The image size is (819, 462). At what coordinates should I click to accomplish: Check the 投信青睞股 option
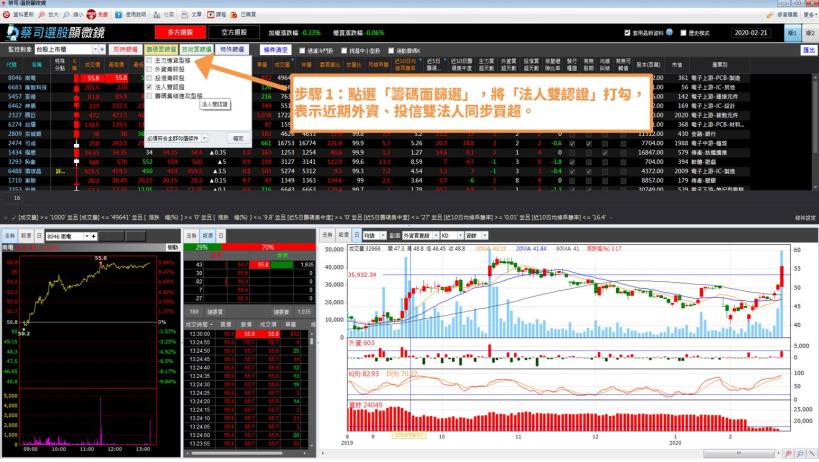coord(149,78)
